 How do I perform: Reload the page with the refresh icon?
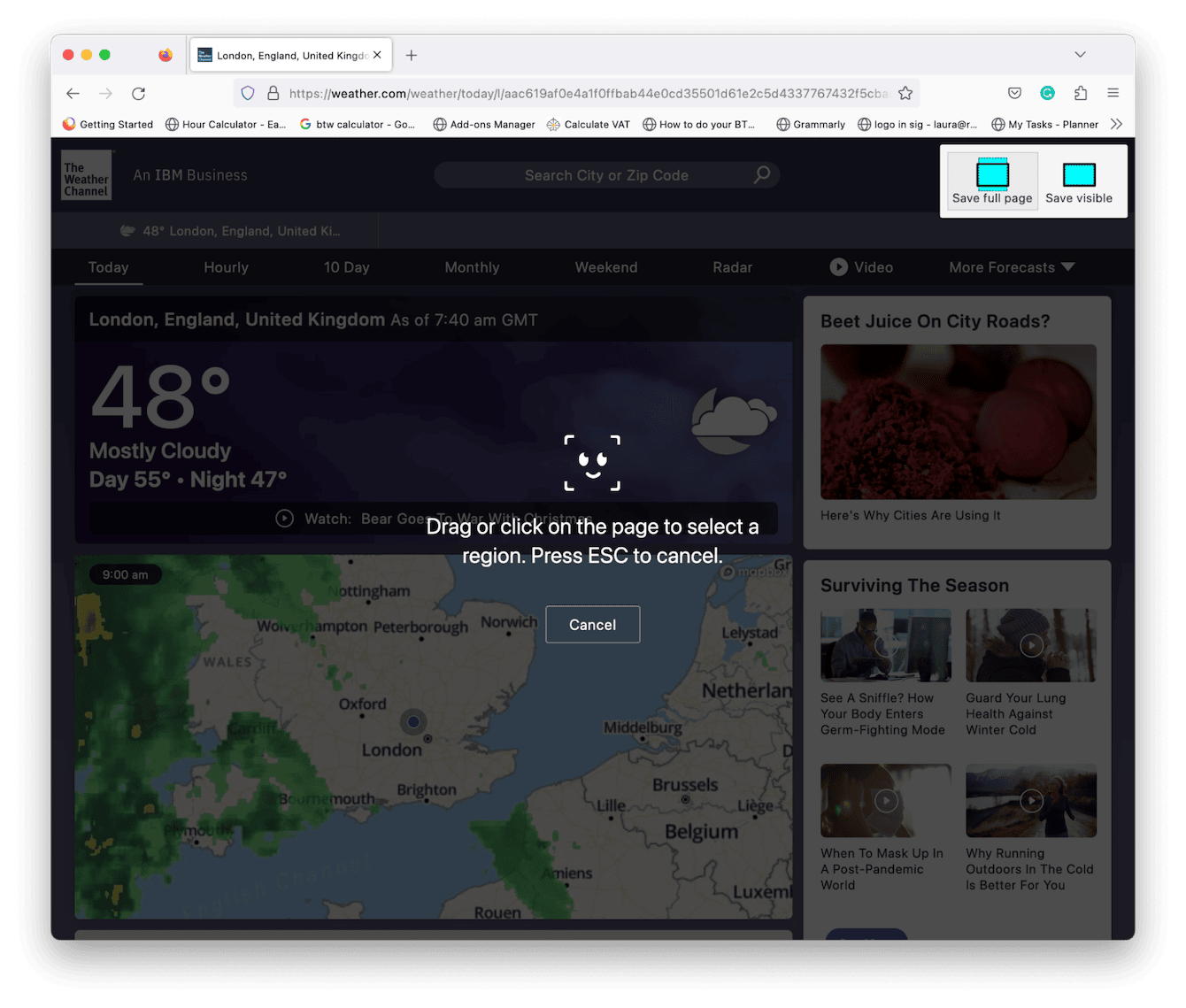coord(139,94)
